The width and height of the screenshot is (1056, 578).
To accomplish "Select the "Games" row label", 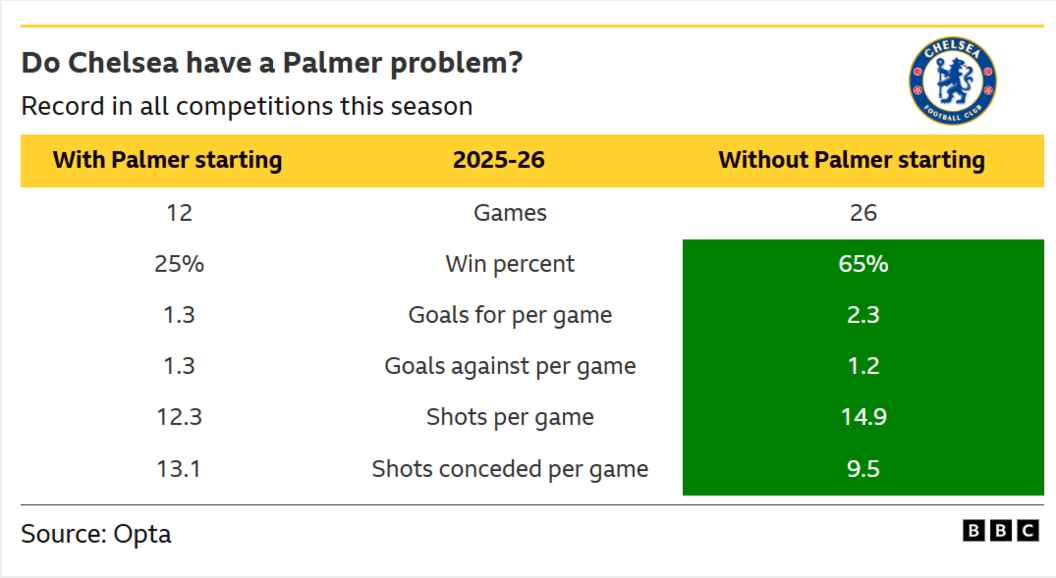I will (x=510, y=213).
